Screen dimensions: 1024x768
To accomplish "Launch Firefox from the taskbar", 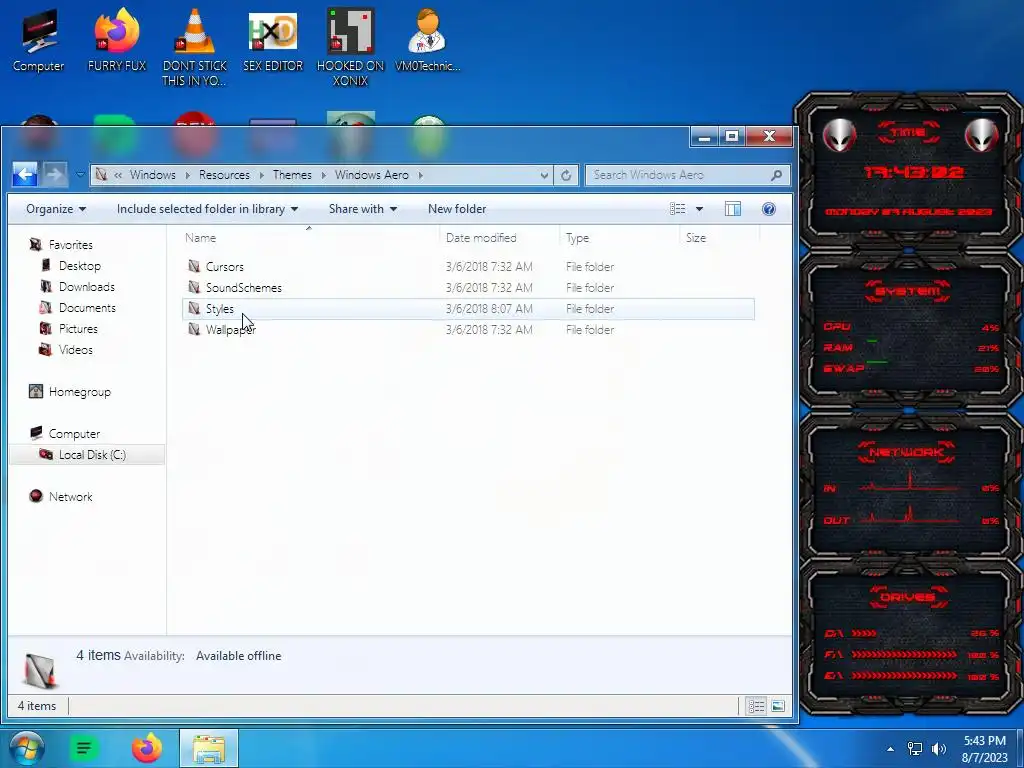I will point(147,748).
